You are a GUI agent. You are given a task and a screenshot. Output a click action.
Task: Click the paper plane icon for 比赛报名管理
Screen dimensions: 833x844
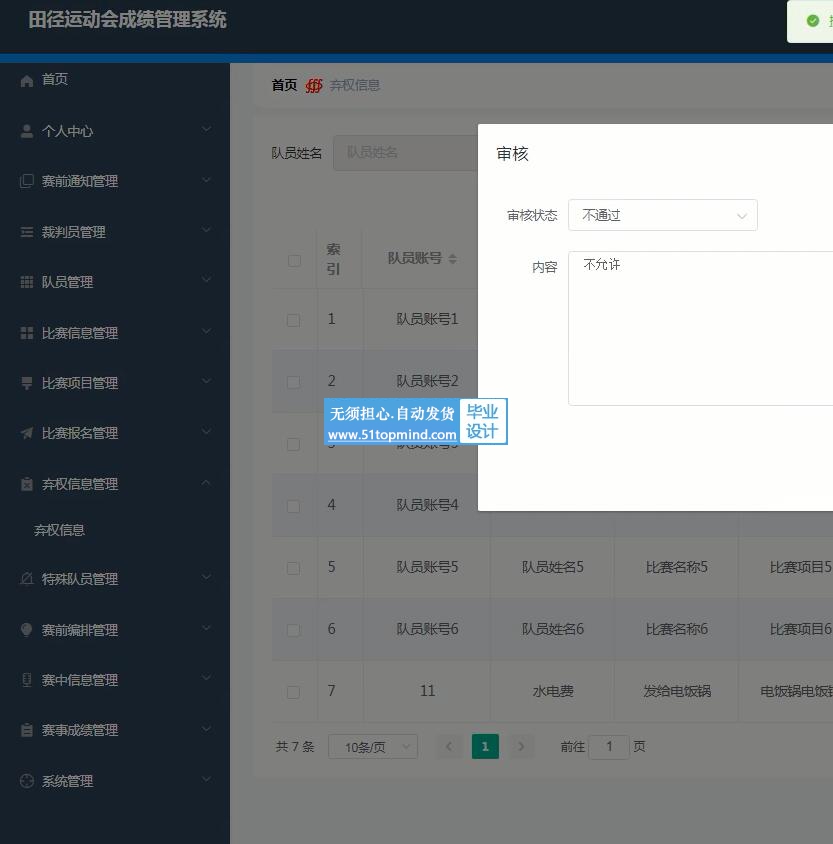click(26, 433)
